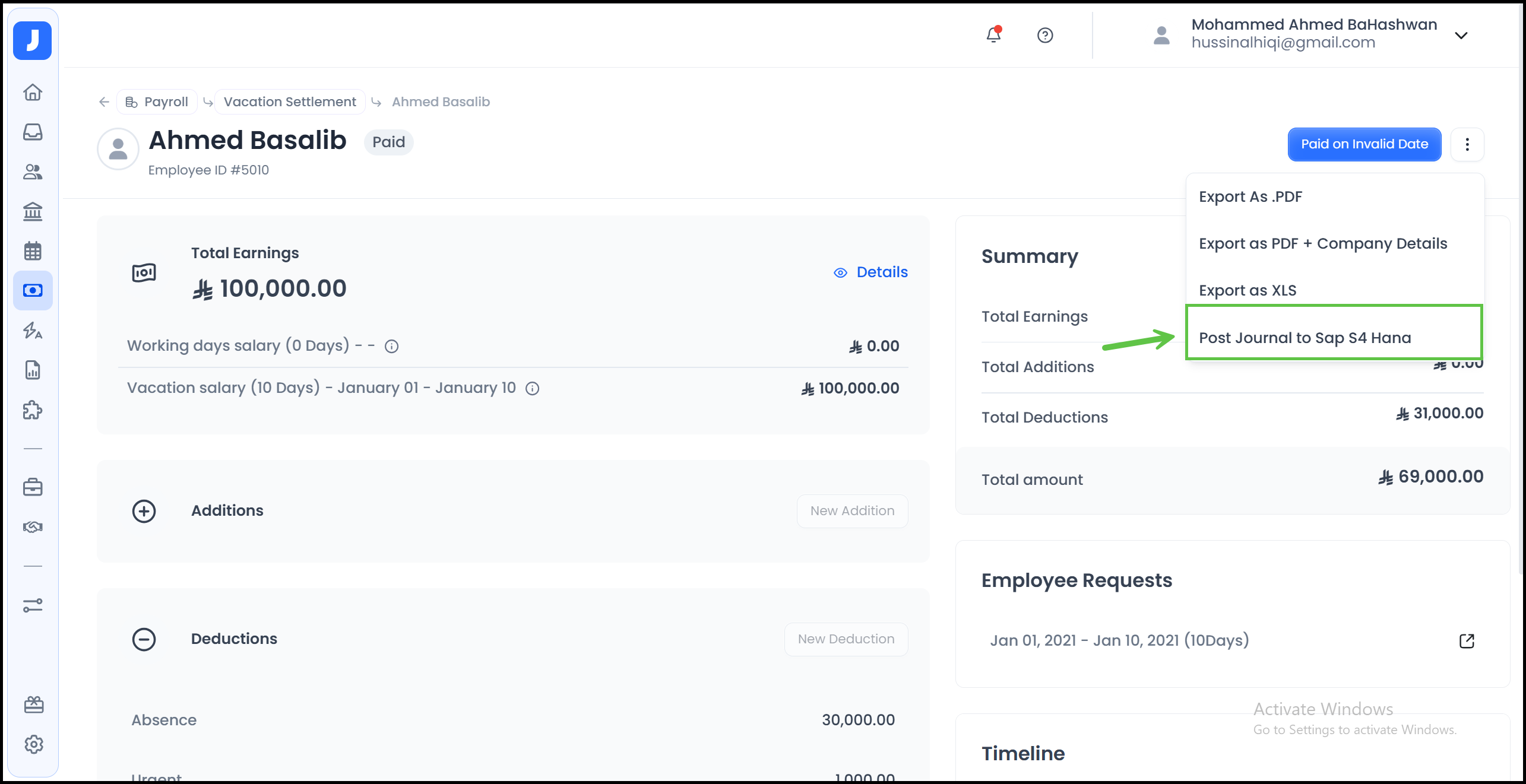Select Post Journal to Sap S4 Hana
Image resolution: width=1526 pixels, height=784 pixels.
(1305, 338)
